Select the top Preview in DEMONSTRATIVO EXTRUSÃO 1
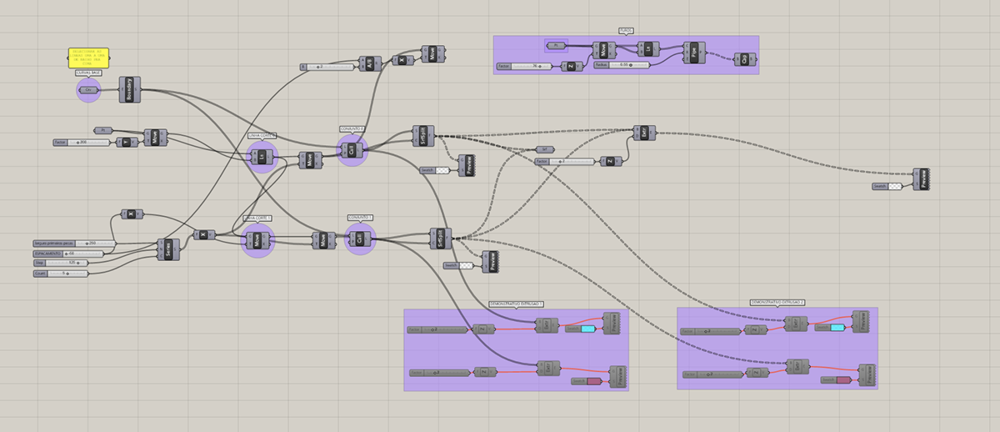1000x432 pixels. tap(611, 323)
